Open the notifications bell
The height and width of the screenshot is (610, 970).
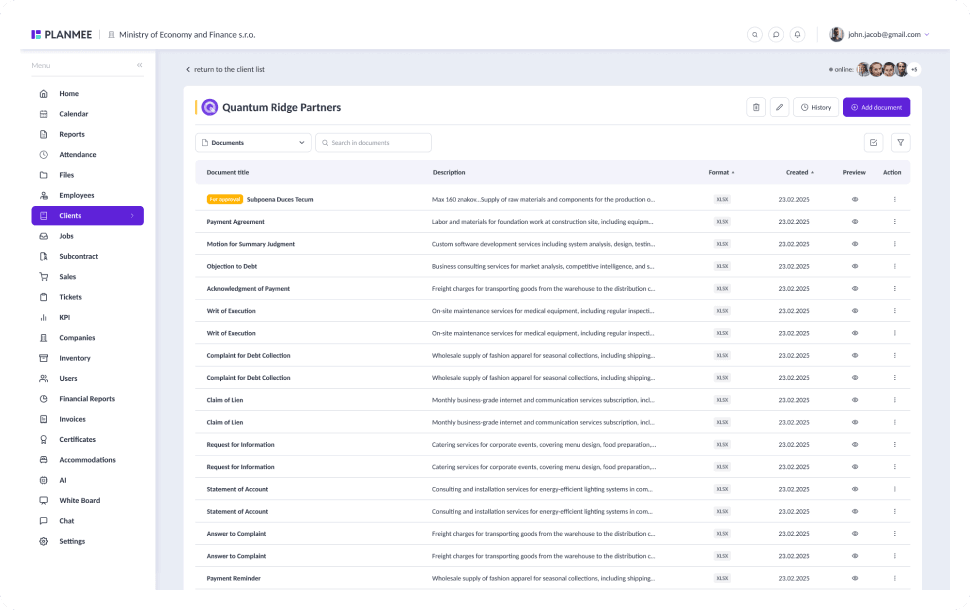click(797, 35)
